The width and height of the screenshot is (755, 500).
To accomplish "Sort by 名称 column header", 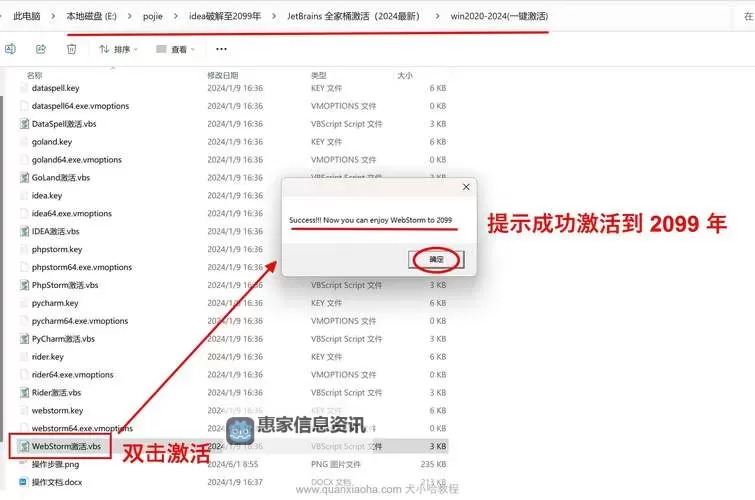I will pos(35,75).
